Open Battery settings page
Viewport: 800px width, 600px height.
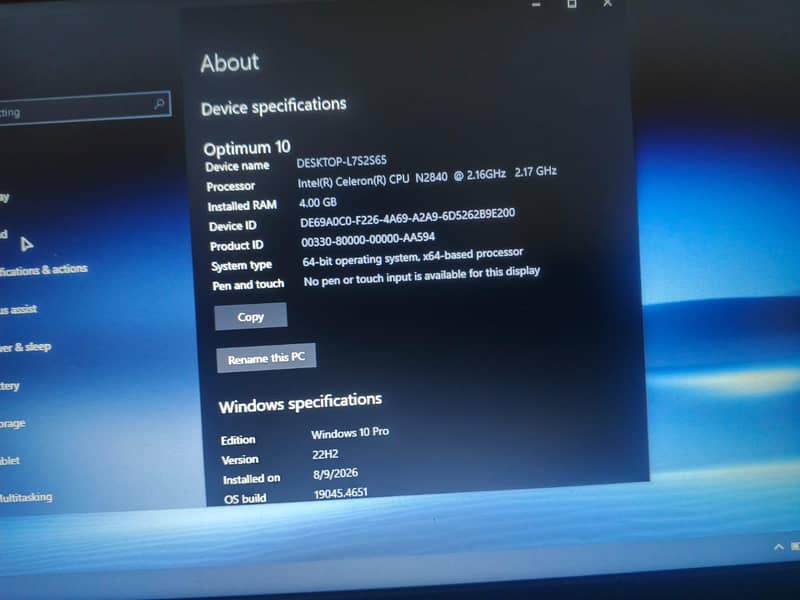(x=10, y=386)
